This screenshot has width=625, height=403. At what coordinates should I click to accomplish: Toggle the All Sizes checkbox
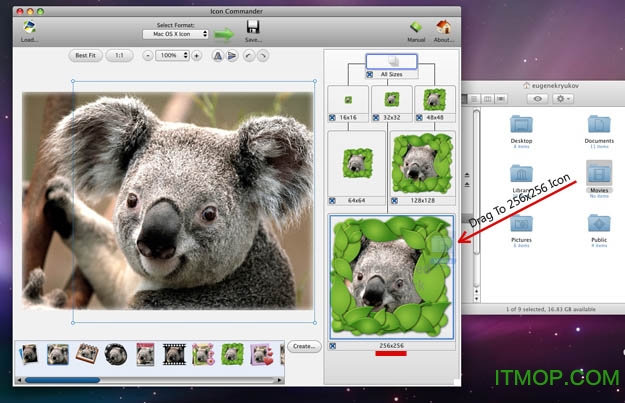[370, 74]
